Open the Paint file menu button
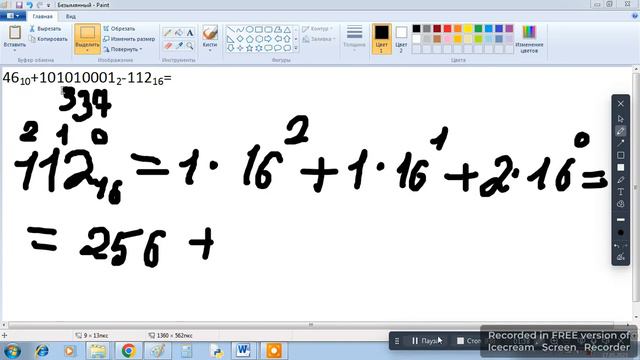 tap(12, 16)
